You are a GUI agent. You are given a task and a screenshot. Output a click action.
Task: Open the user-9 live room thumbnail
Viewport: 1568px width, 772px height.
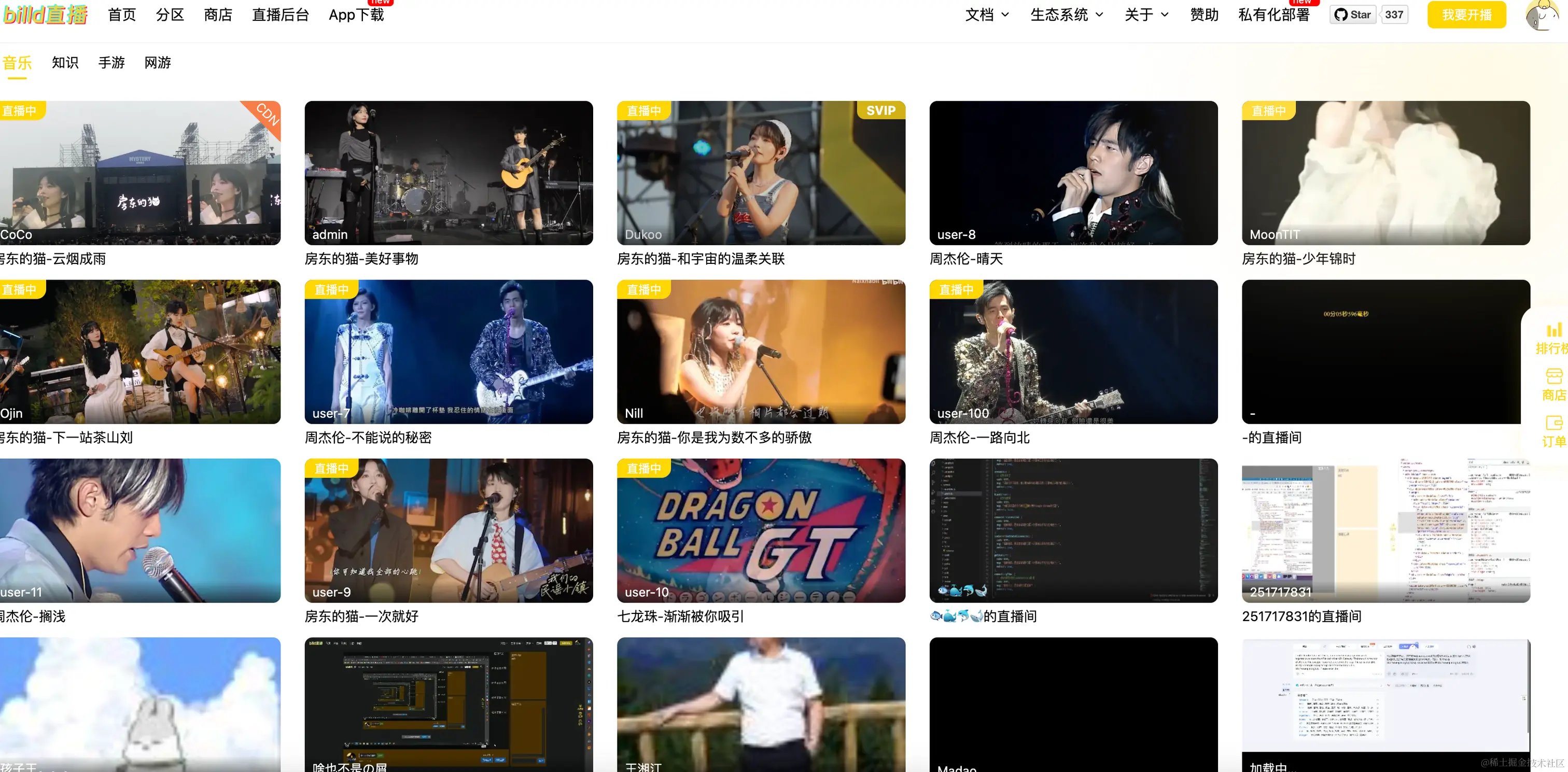[x=449, y=531]
